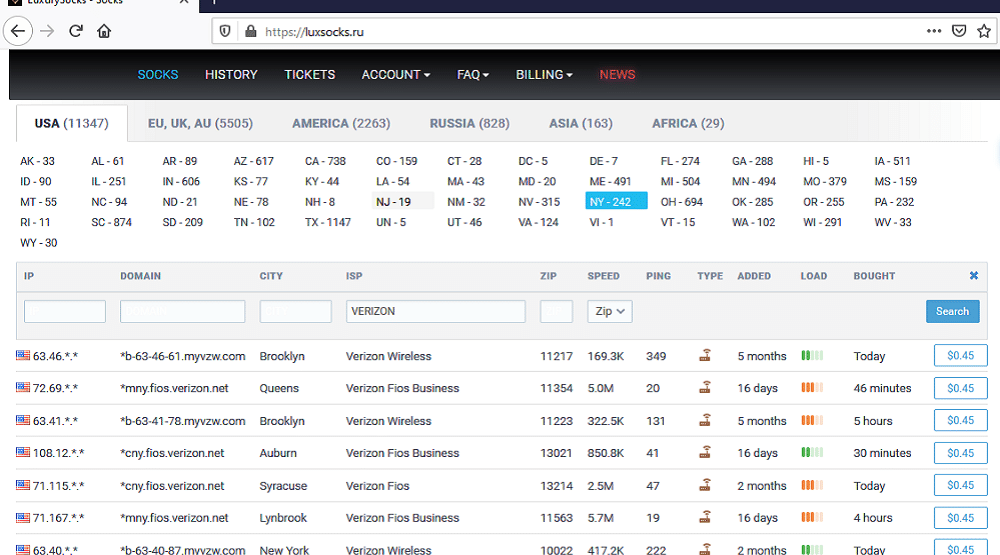Click the browser address bar URL

pos(314,32)
